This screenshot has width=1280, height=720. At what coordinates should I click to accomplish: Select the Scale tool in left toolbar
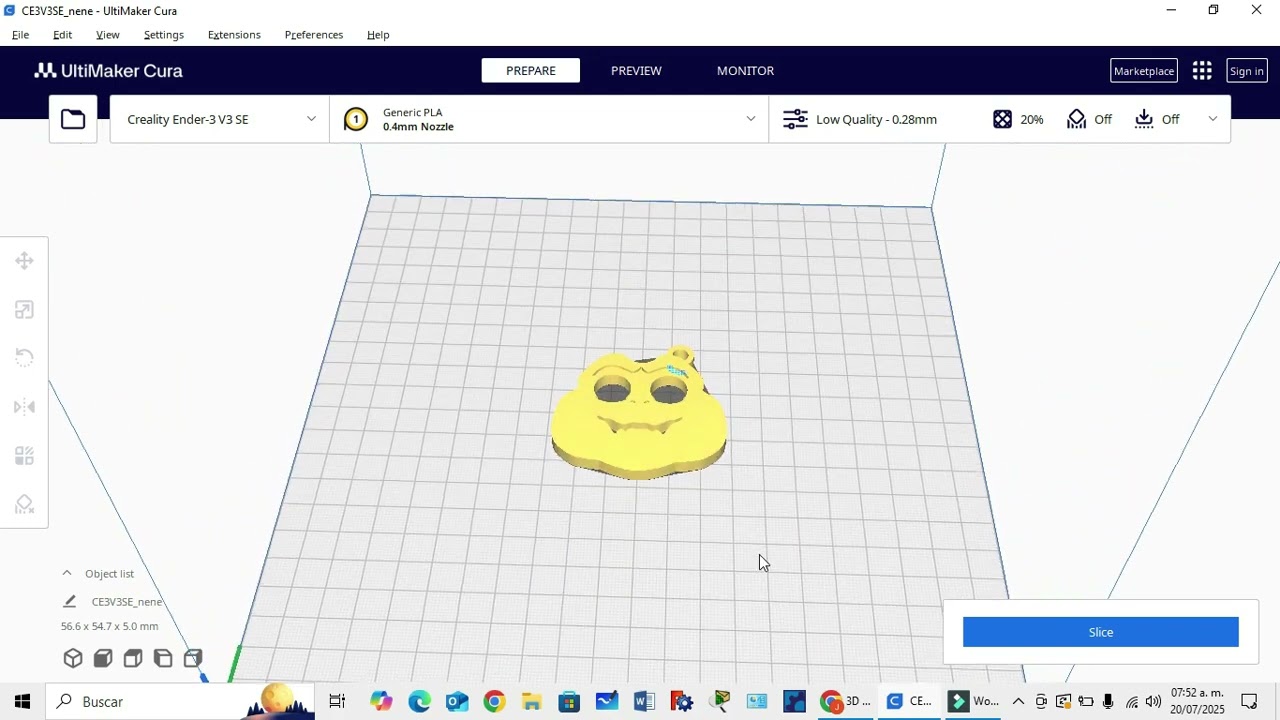(x=24, y=310)
